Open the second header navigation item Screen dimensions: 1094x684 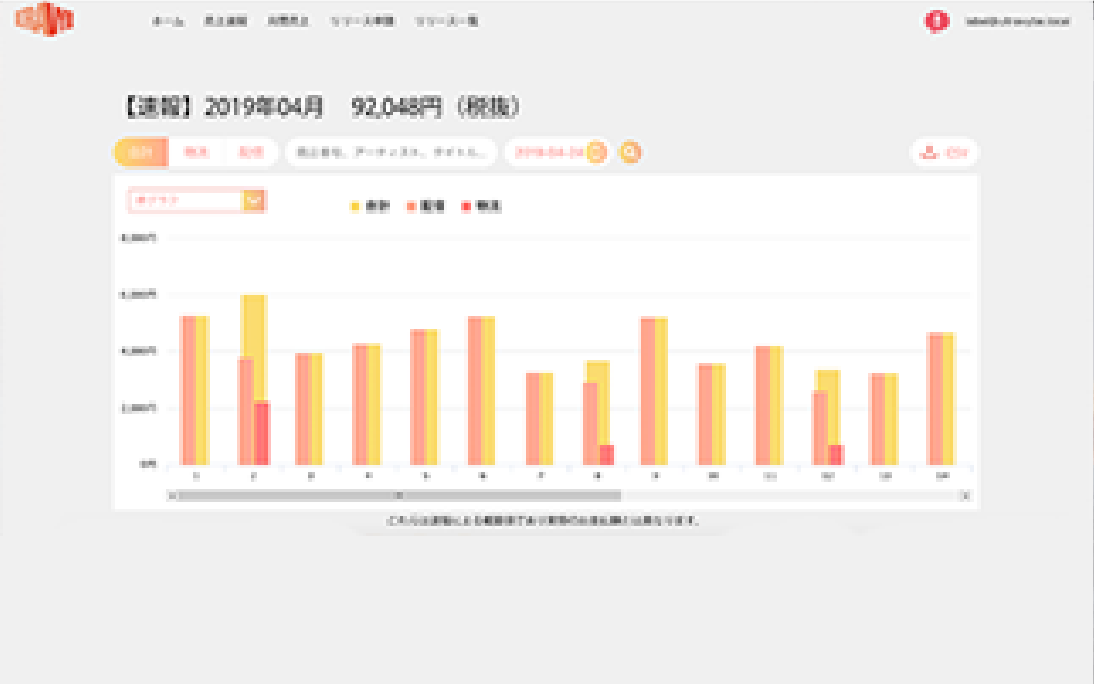[225, 21]
